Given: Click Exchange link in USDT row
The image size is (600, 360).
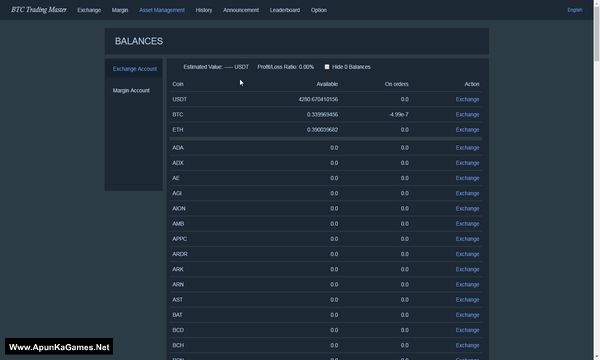Looking at the screenshot, I should [x=467, y=99].
